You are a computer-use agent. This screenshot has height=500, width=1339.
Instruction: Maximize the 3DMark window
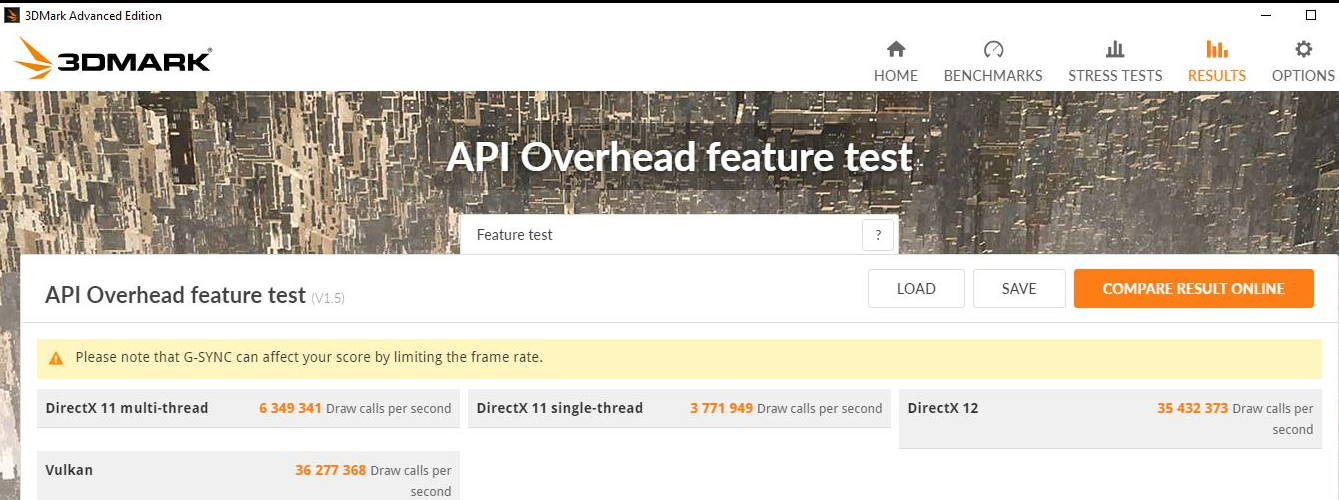coord(1311,15)
